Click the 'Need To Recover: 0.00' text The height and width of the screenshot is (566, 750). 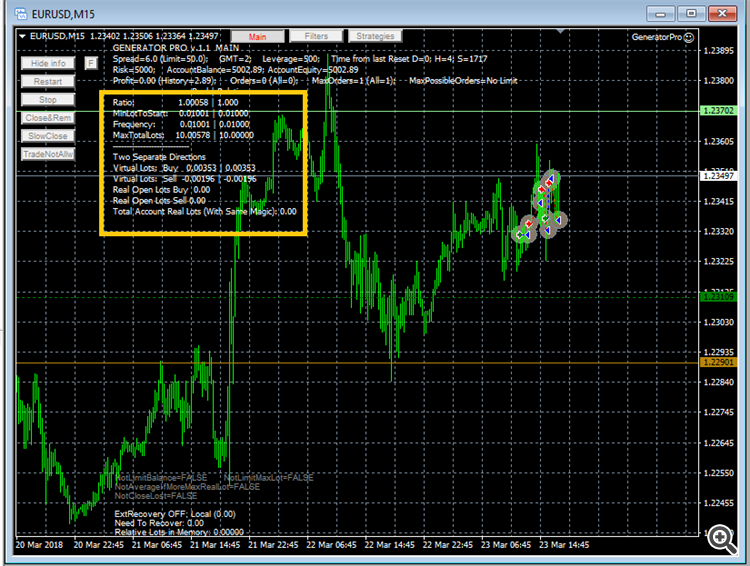click(159, 523)
